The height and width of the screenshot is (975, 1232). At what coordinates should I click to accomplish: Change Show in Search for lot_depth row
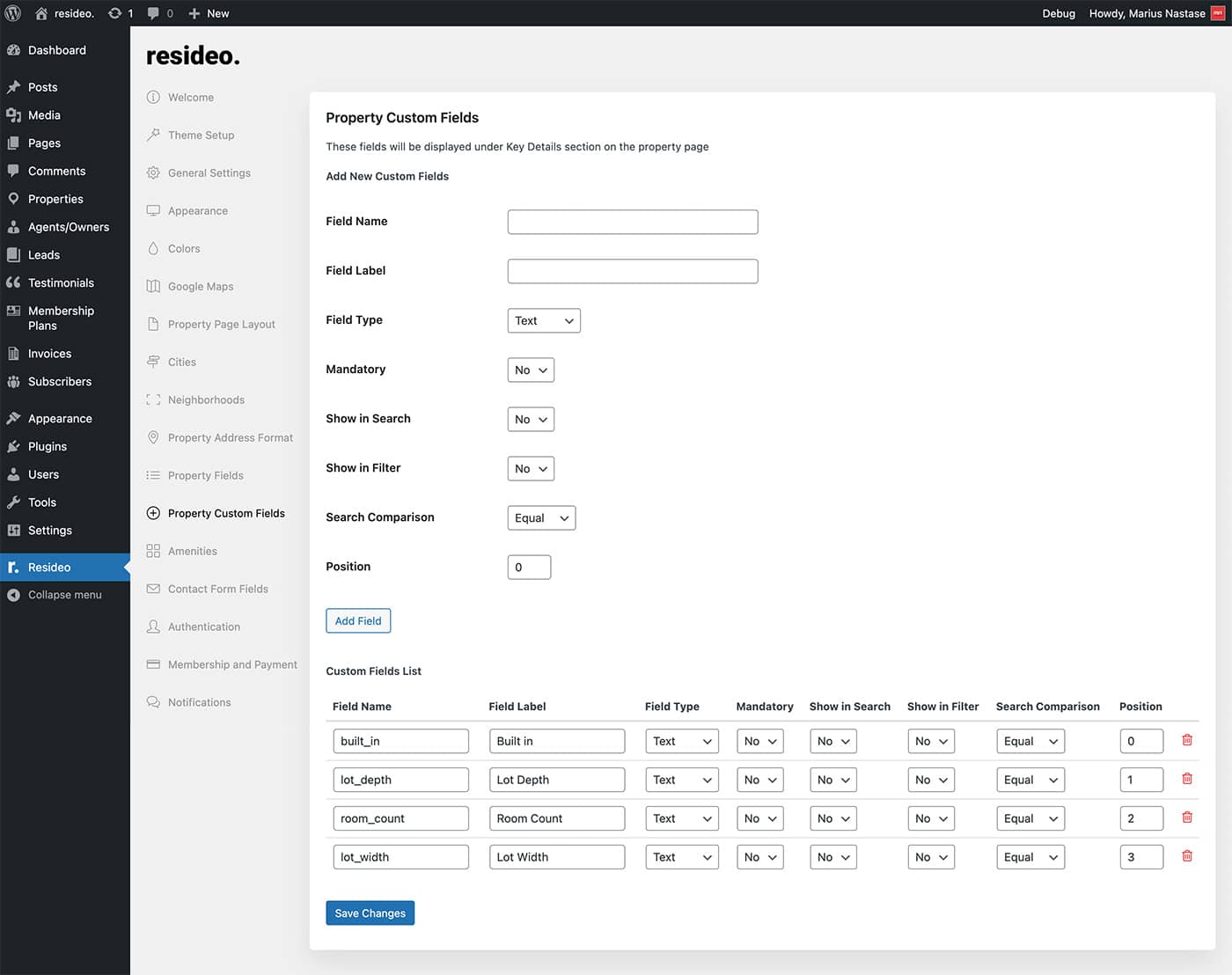click(832, 780)
